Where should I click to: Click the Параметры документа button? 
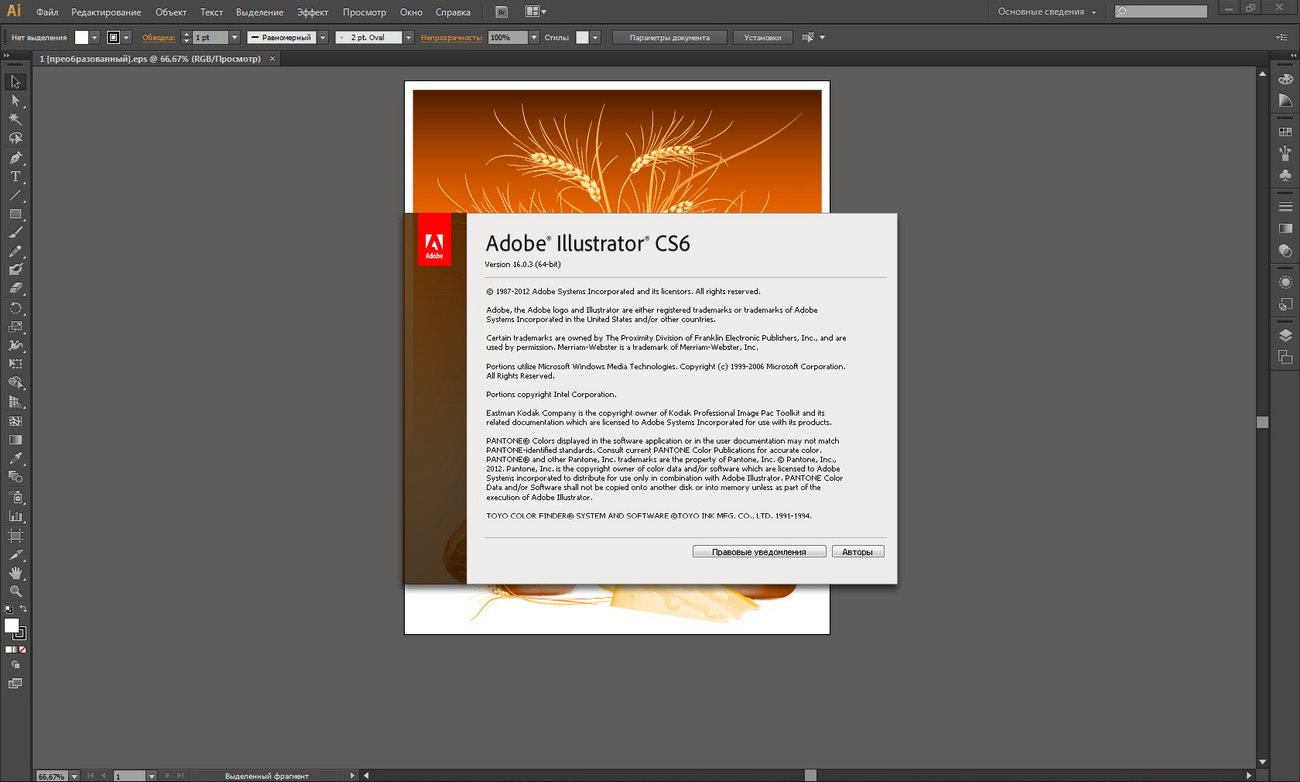[669, 37]
